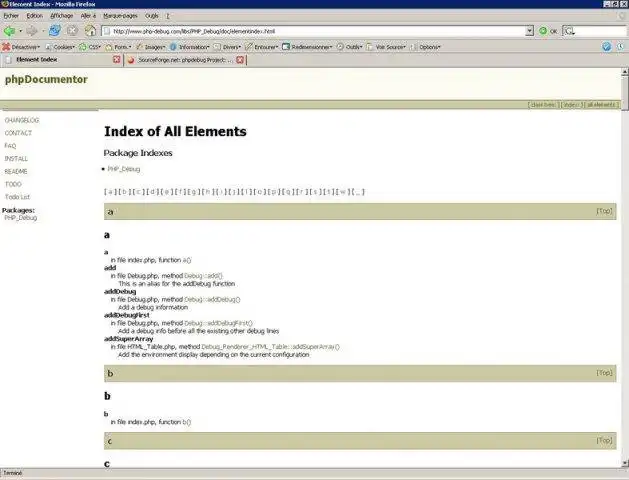The width and height of the screenshot is (629, 480).
Task: Open the Entourer toolbar menu
Action: [x=262, y=47]
